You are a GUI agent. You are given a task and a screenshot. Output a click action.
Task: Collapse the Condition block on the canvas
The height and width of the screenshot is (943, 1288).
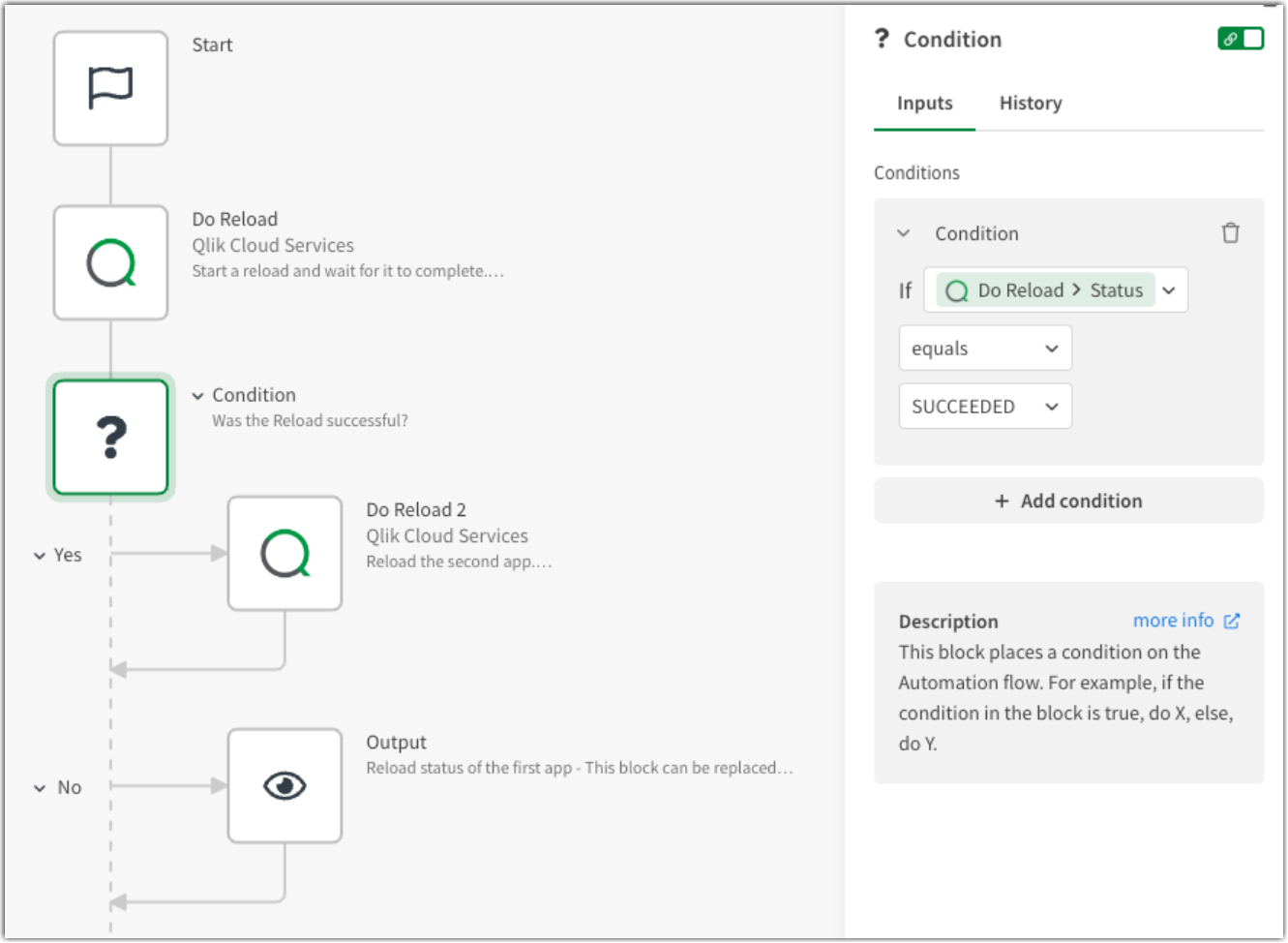coord(197,395)
